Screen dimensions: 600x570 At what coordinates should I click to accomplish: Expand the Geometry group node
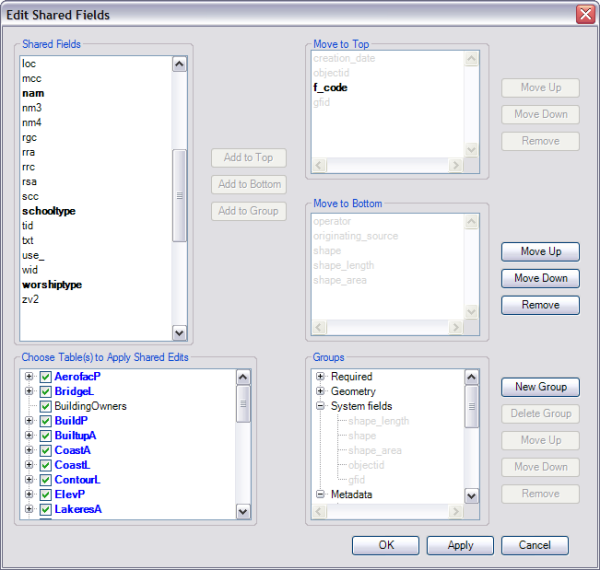point(320,392)
